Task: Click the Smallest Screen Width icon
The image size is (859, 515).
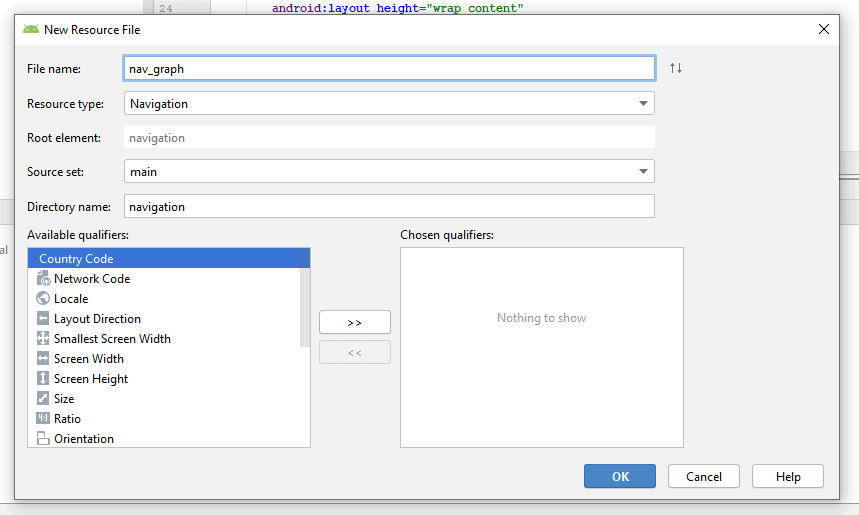Action: point(43,339)
